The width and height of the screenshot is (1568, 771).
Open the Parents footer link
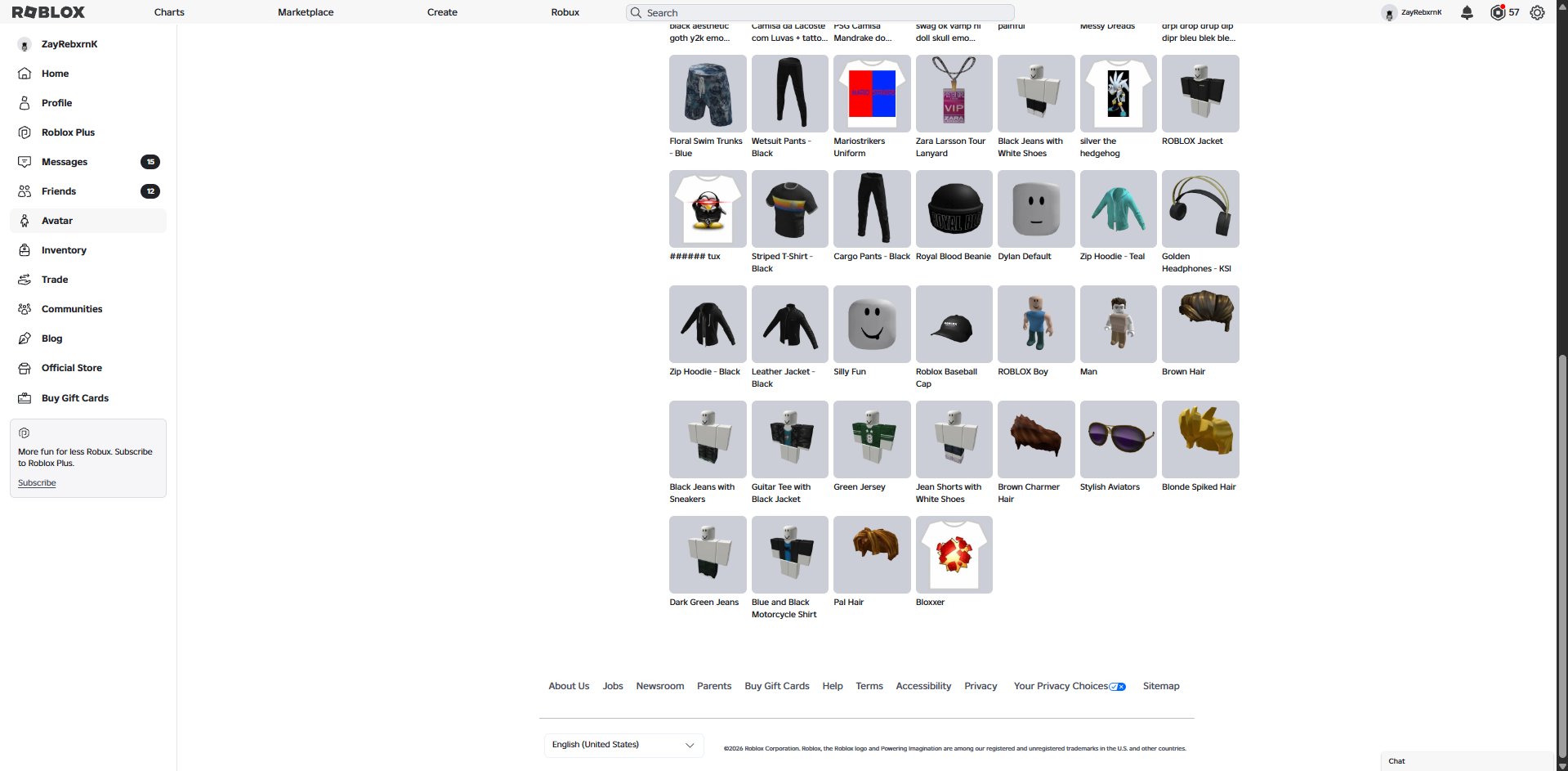coord(714,686)
